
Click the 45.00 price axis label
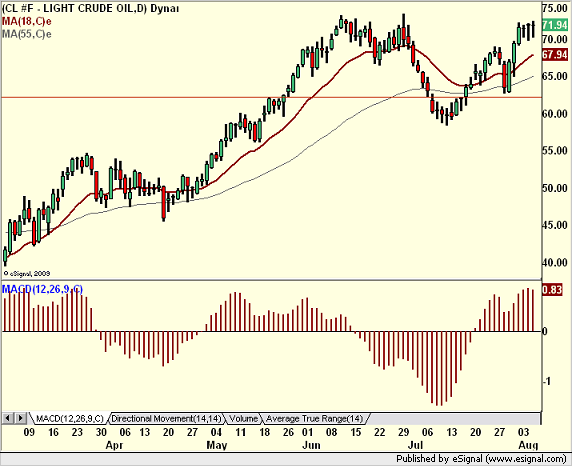(555, 225)
